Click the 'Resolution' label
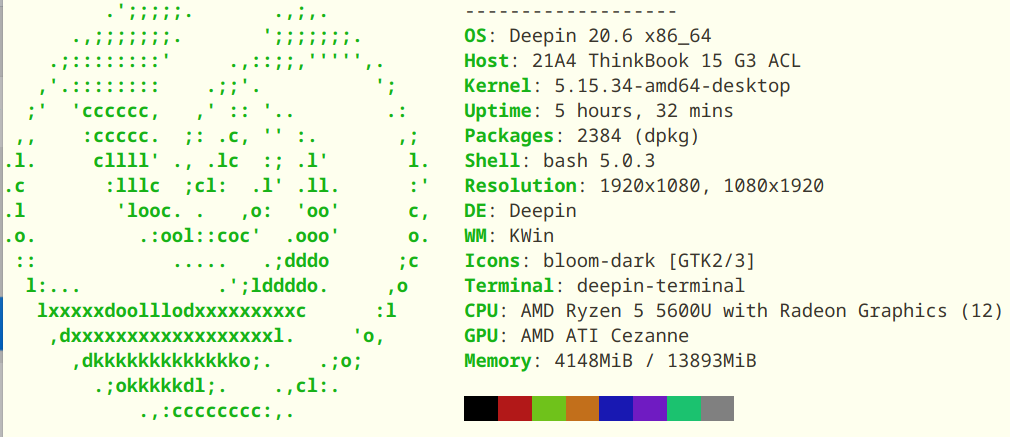 520,186
